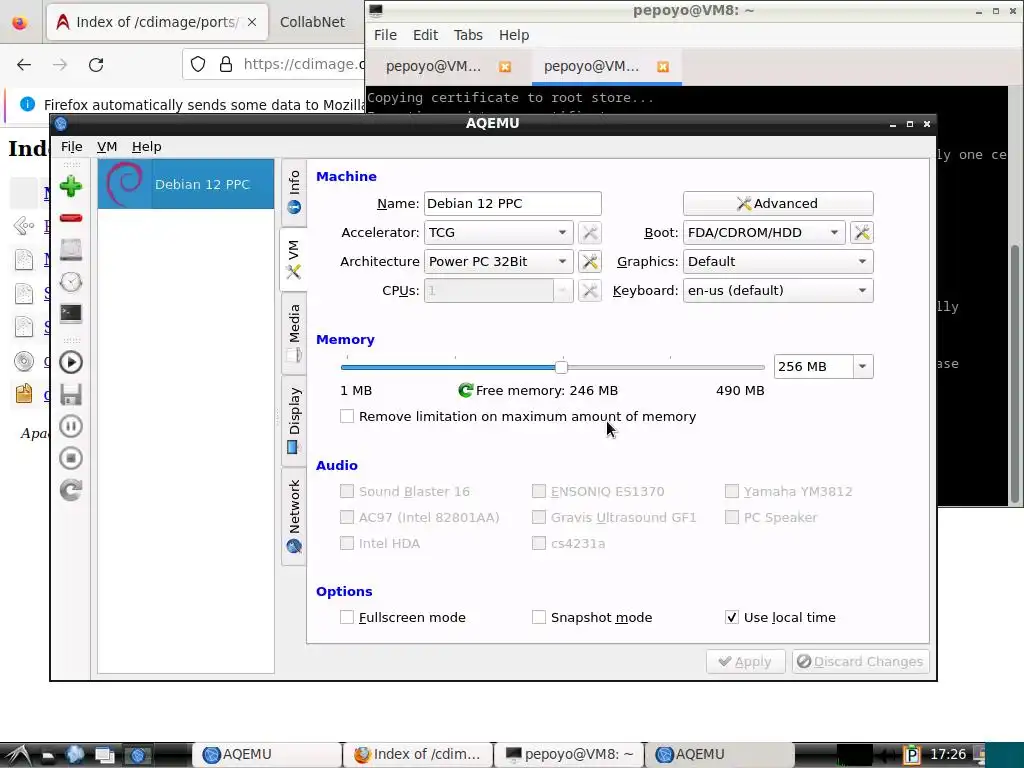Select the Debian 12 PPC VM entry

click(185, 184)
